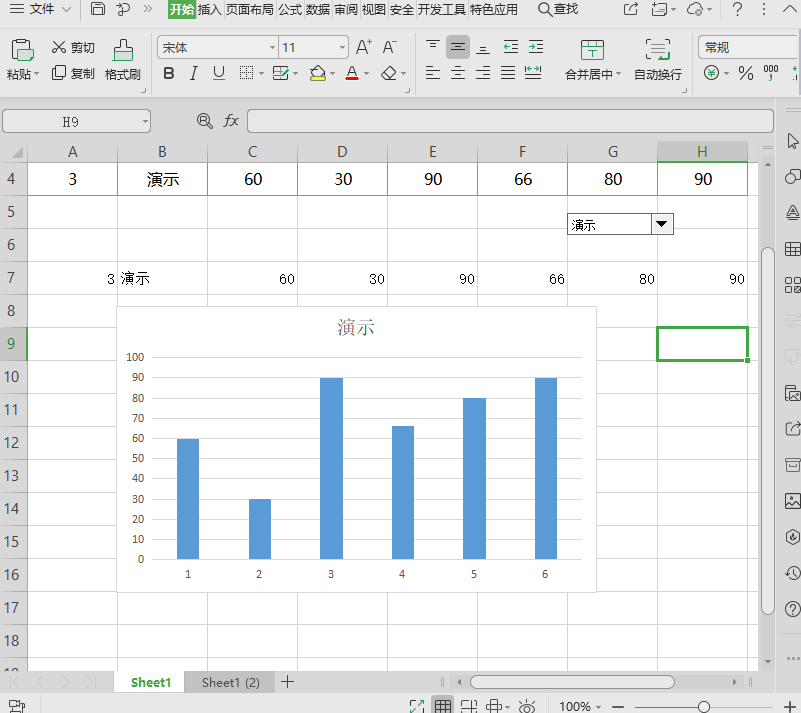This screenshot has height=713, width=801.
Task: Center text horizontally
Action: (x=458, y=73)
